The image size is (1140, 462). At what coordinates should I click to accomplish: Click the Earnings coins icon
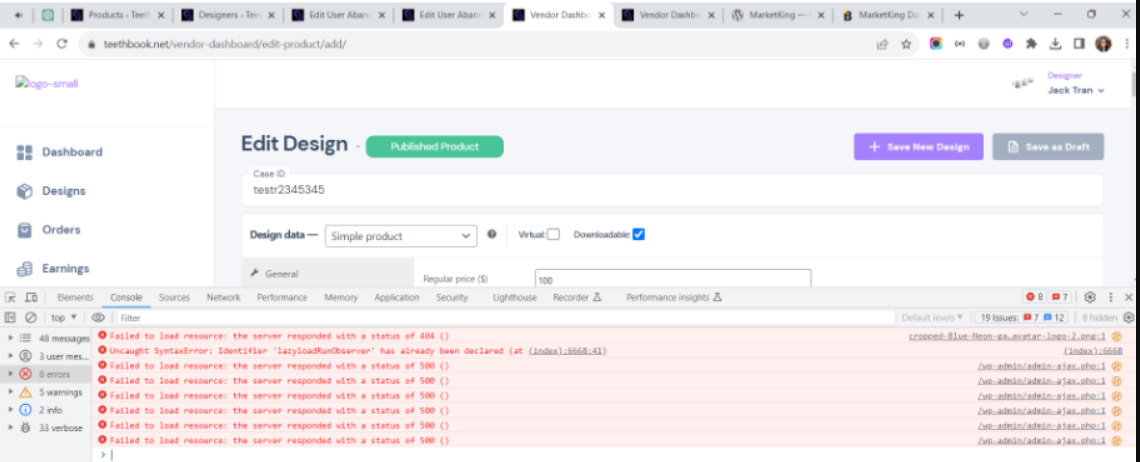[x=25, y=268]
